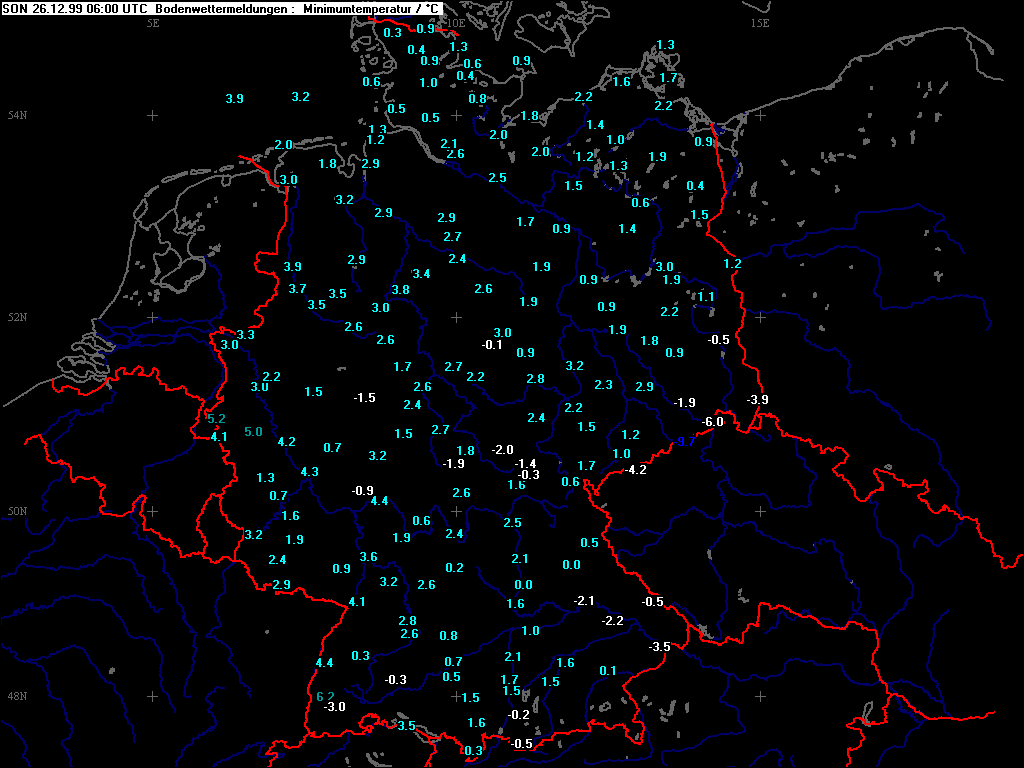The height and width of the screenshot is (768, 1024).
Task: Click the 6.2 temperature value
Action: pos(325,696)
